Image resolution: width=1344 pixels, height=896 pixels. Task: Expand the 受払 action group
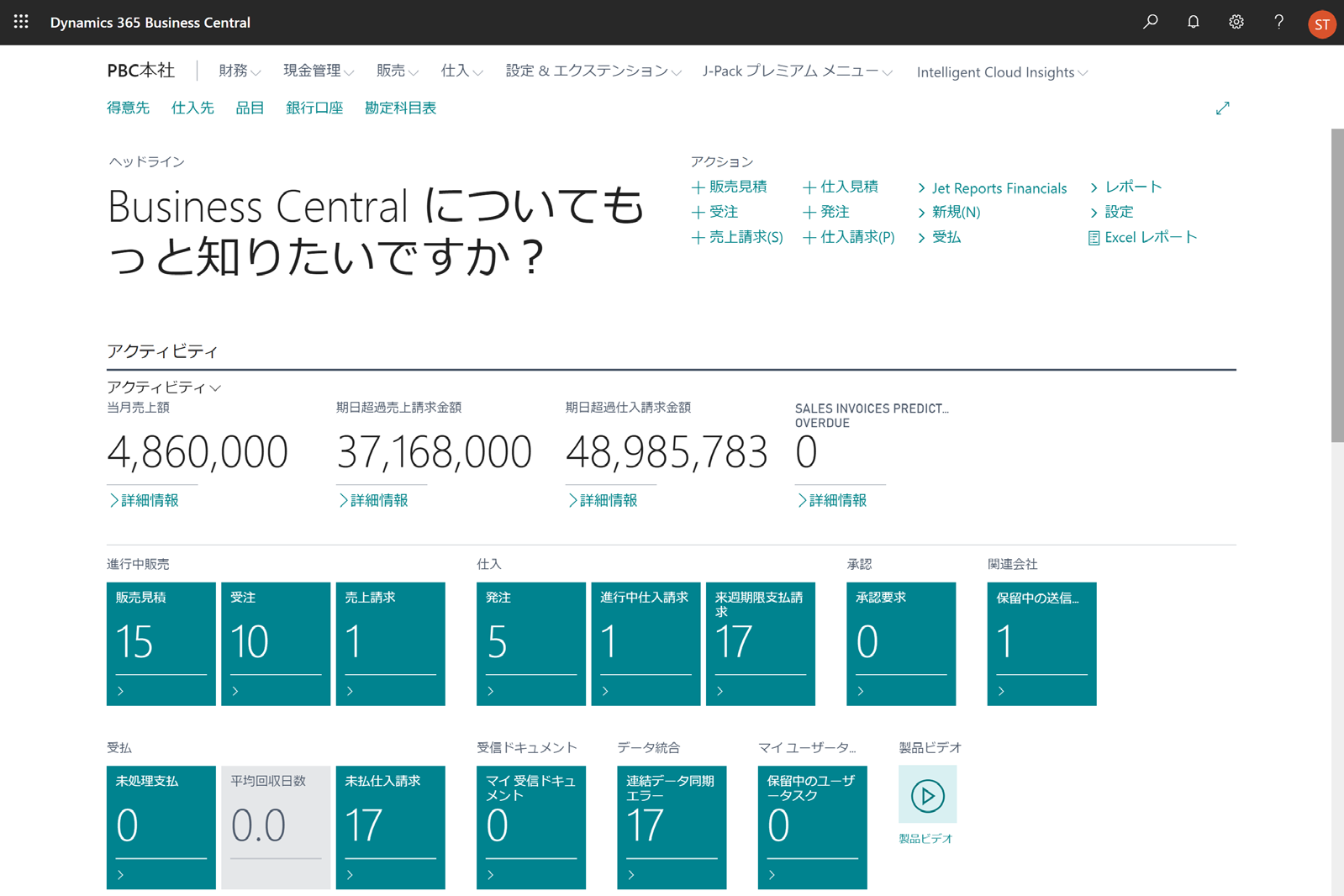[x=939, y=237]
